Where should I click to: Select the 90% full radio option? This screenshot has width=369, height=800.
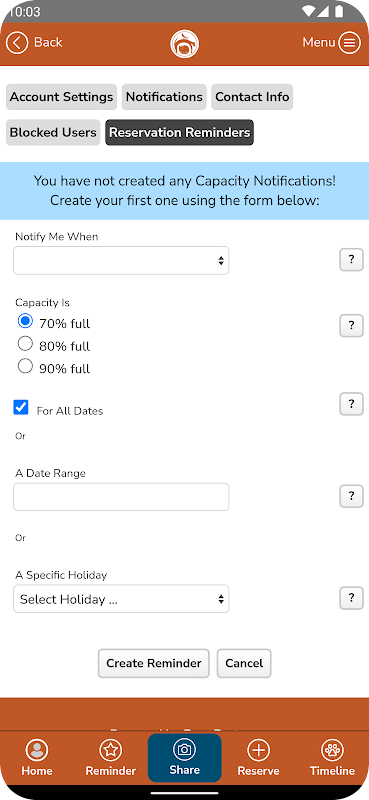[25, 366]
